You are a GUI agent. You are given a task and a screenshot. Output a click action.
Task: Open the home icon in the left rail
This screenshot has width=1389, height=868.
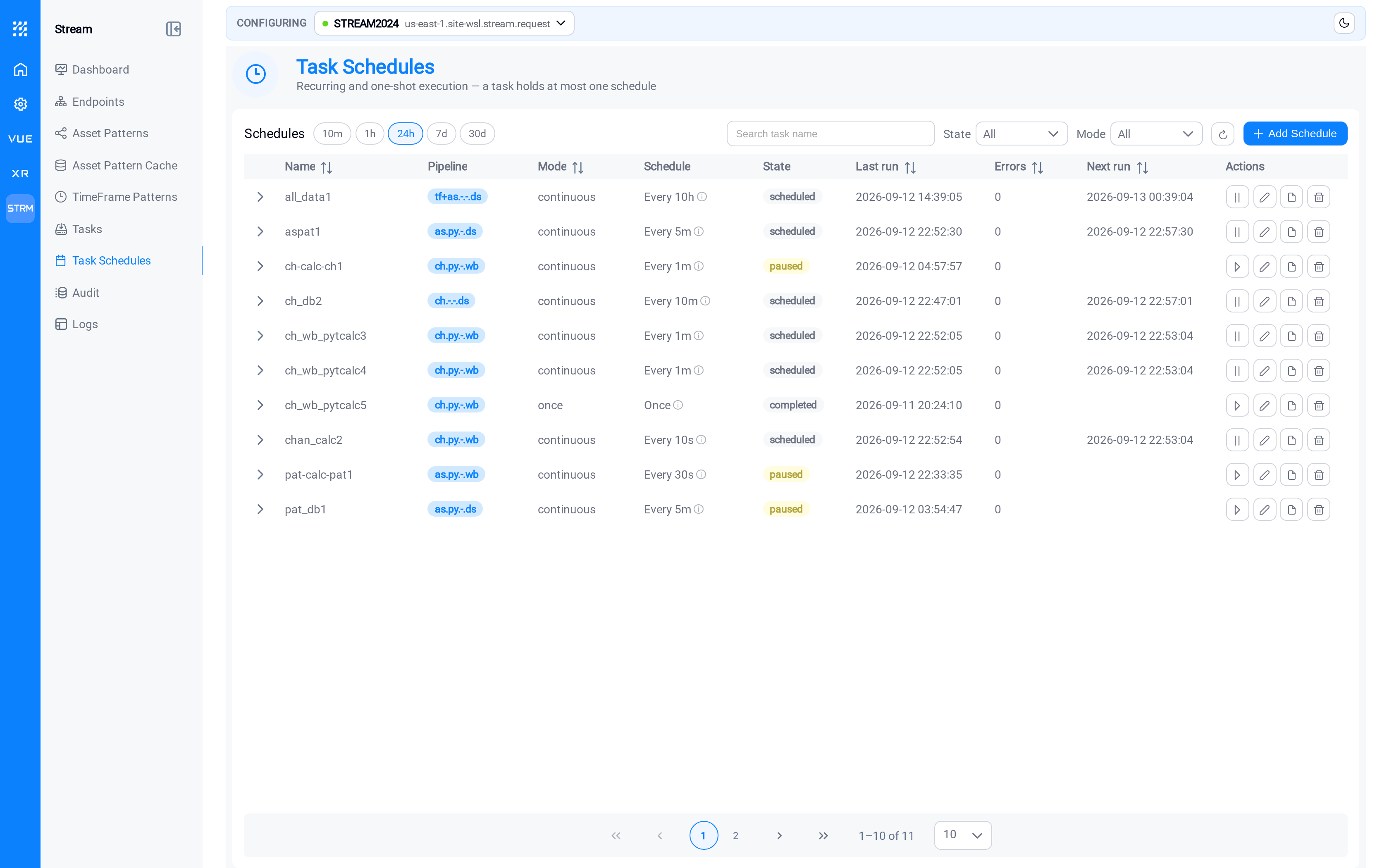pos(20,69)
